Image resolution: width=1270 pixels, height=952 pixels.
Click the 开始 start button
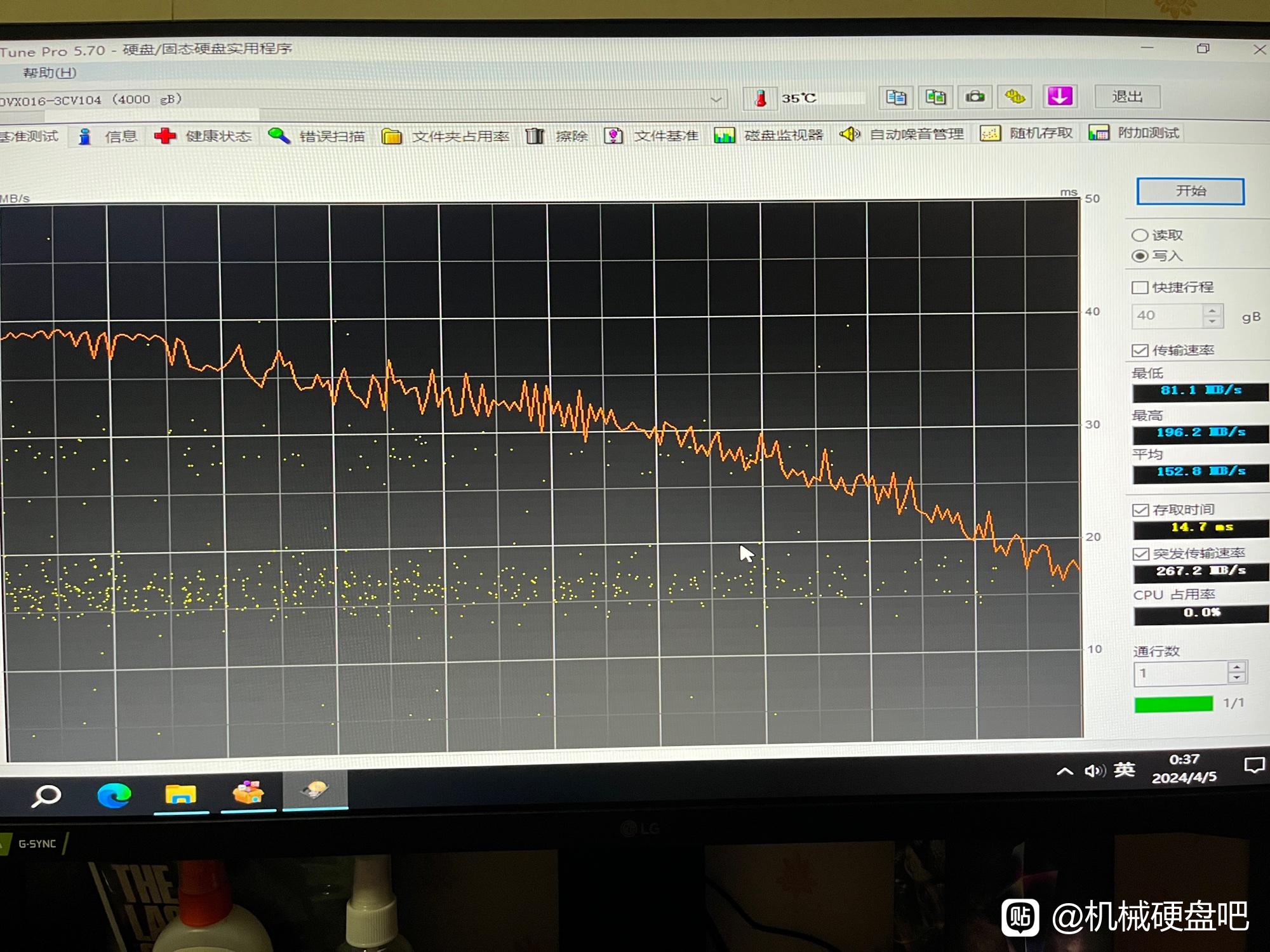pos(1190,191)
